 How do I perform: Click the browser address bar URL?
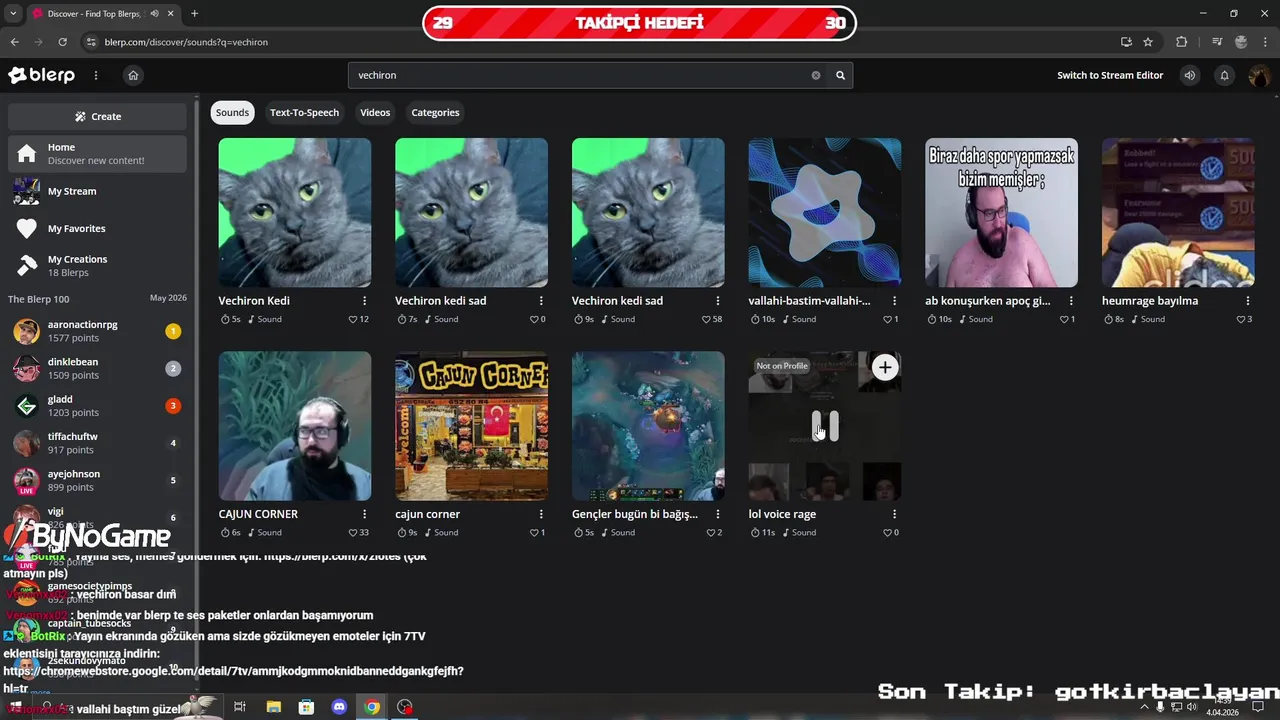186,42
